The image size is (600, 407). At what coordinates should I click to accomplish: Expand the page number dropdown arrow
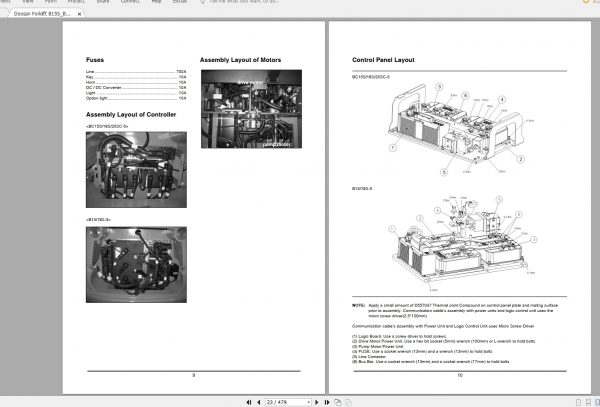pos(308,402)
